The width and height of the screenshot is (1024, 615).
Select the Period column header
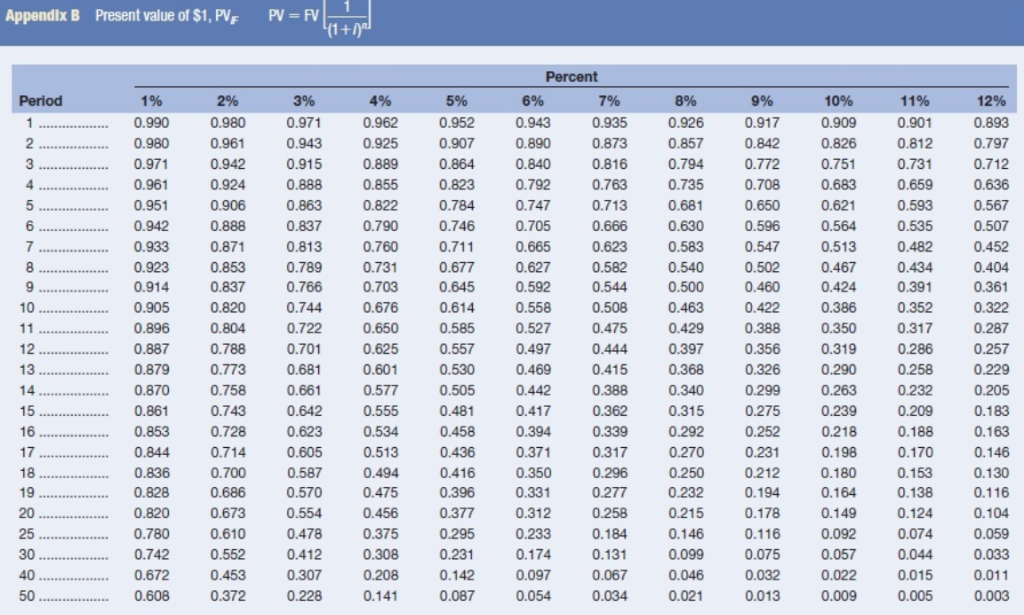coord(40,101)
